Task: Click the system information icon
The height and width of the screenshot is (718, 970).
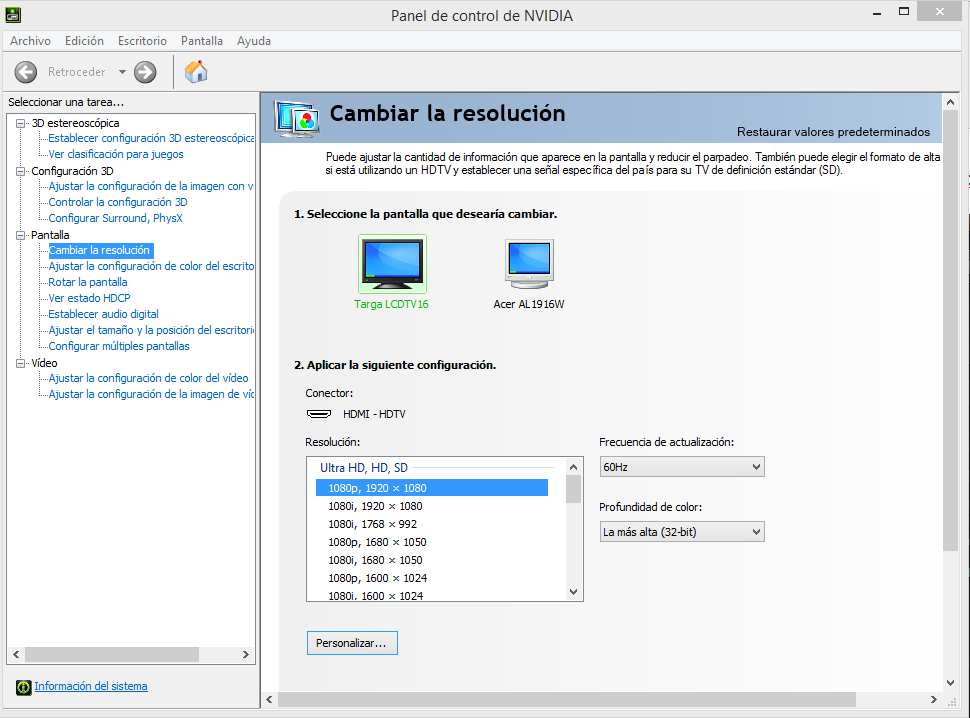Action: coord(24,687)
